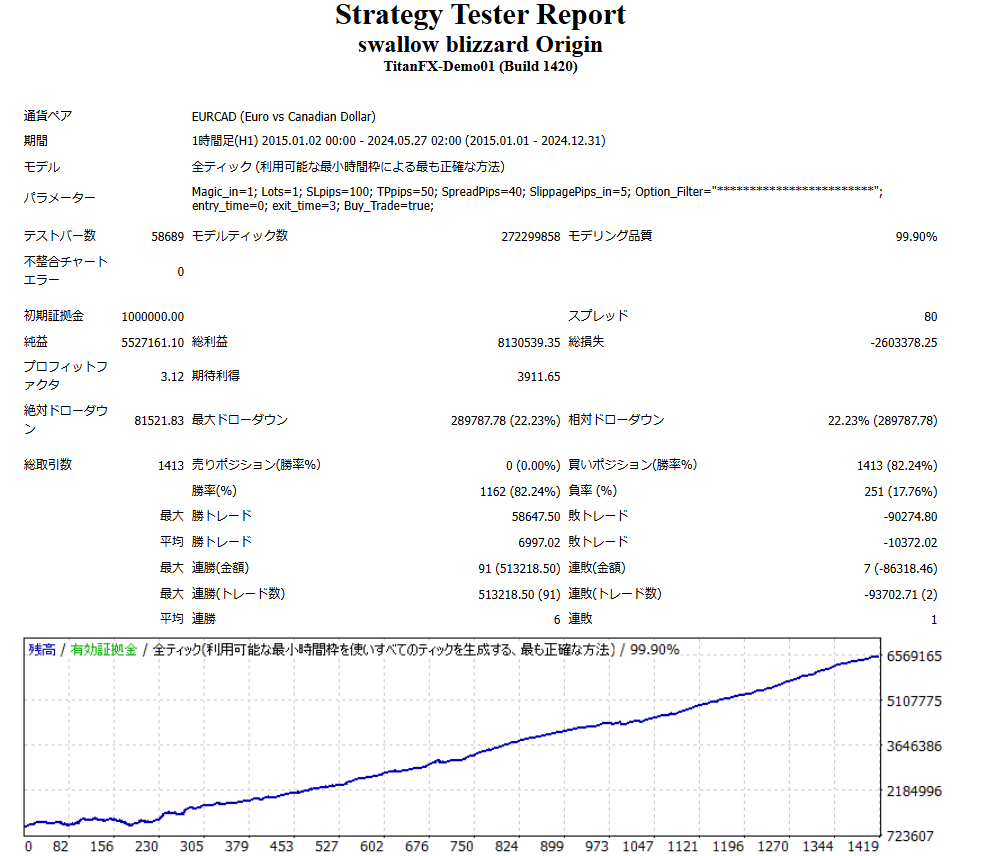Click the 期待利得 label
This screenshot has height=856, width=990.
(x=216, y=376)
